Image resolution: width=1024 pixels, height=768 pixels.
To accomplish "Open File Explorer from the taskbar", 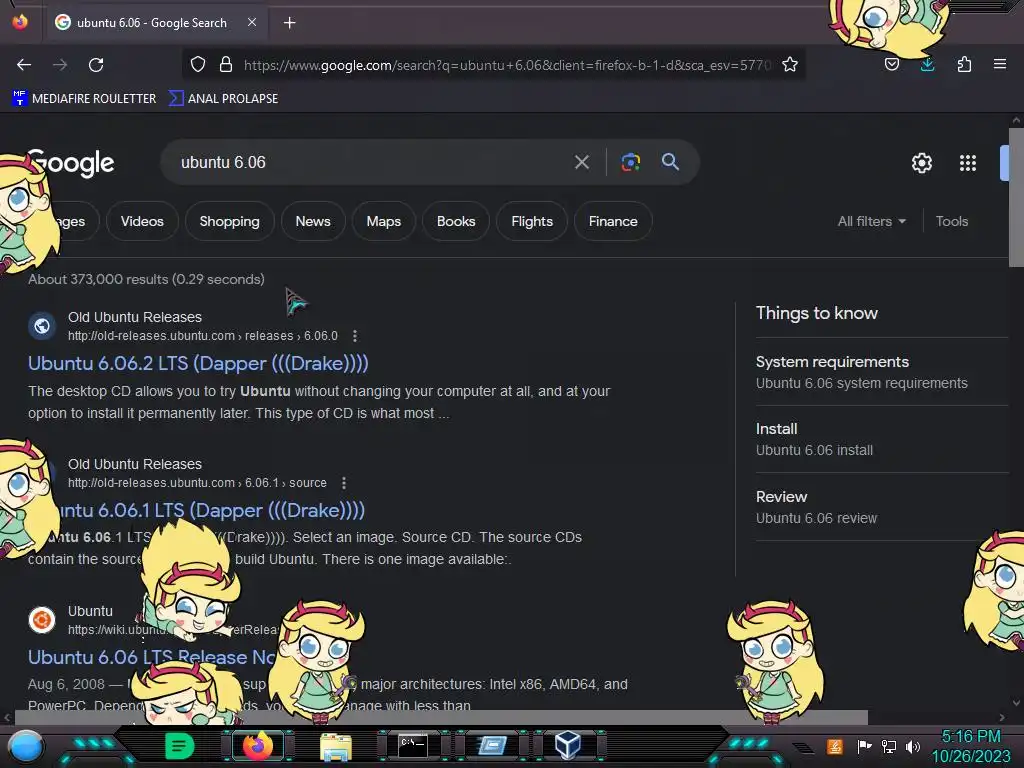I will pos(336,746).
